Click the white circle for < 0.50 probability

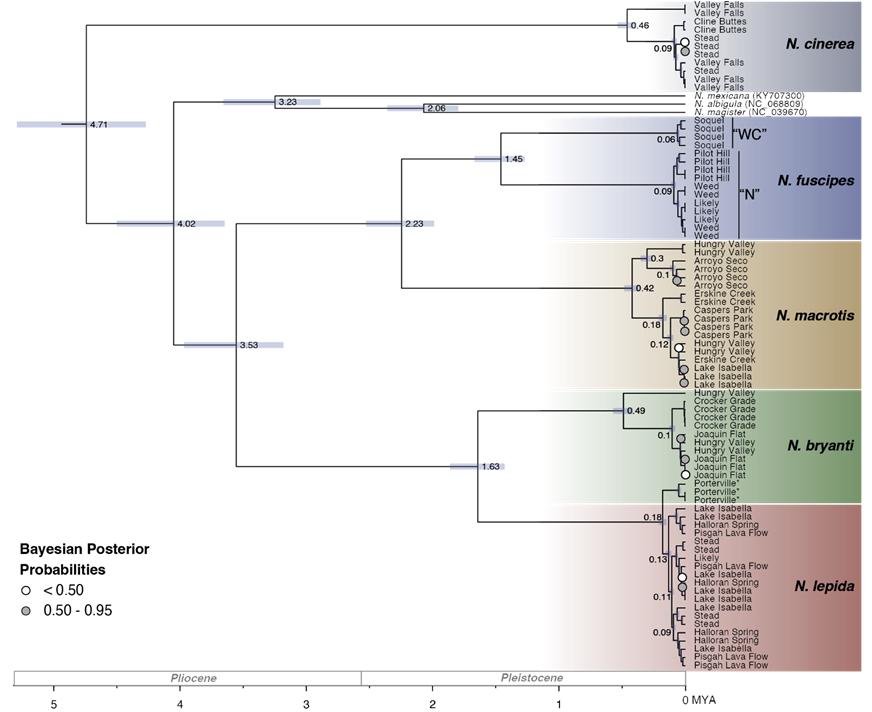coord(25,590)
